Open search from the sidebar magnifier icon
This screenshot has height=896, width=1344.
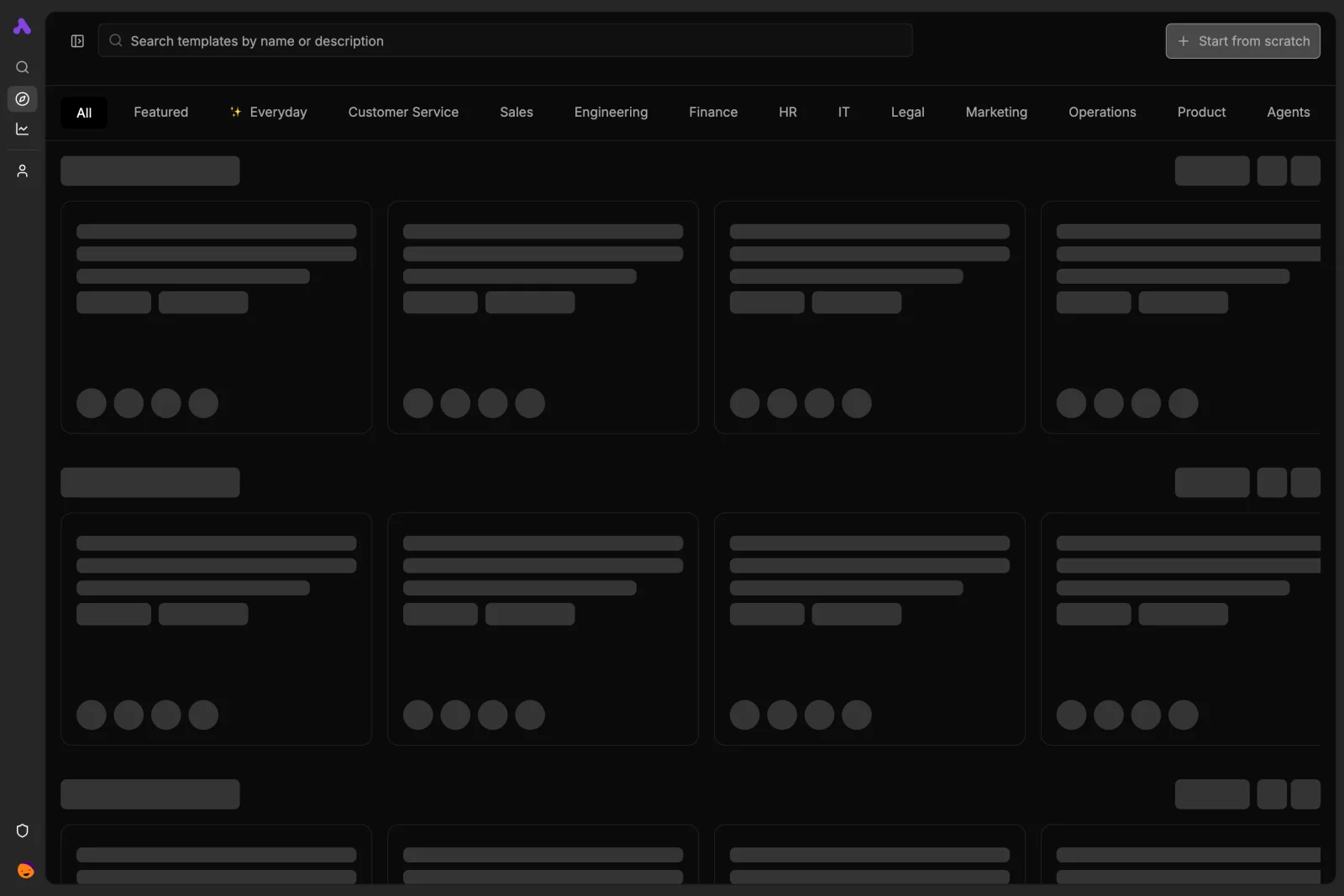[x=23, y=67]
